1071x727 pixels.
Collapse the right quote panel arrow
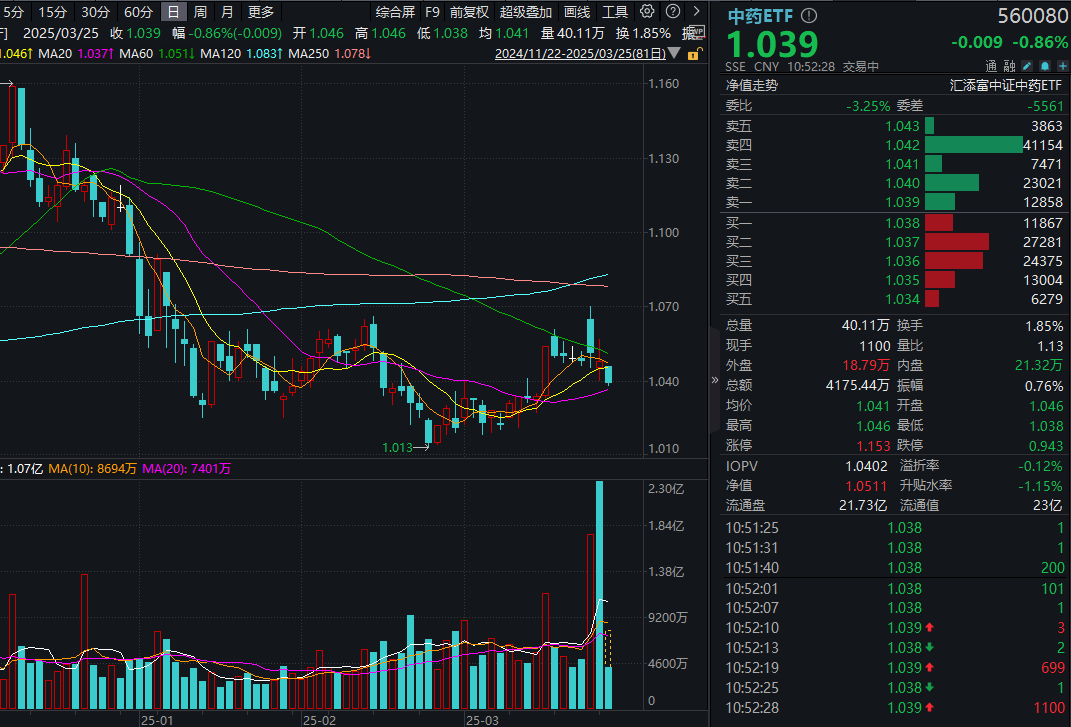(x=714, y=380)
